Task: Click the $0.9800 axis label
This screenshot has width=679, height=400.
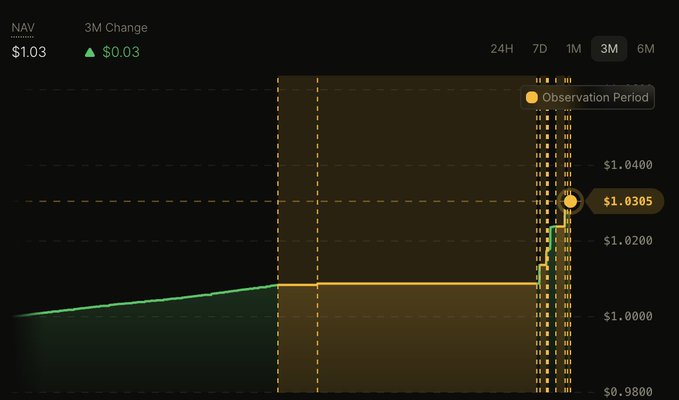Action: 628,392
